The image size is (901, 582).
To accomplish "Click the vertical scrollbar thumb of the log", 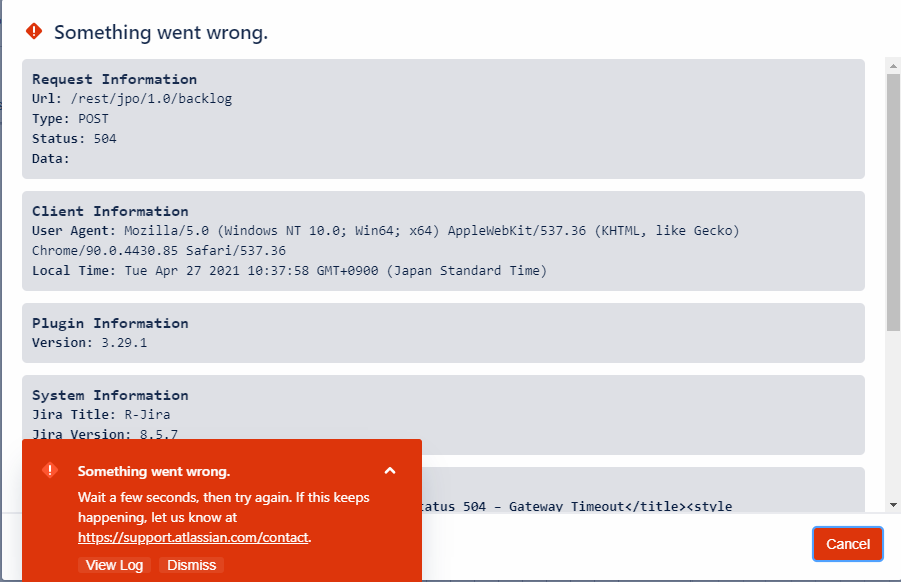I will [x=893, y=200].
